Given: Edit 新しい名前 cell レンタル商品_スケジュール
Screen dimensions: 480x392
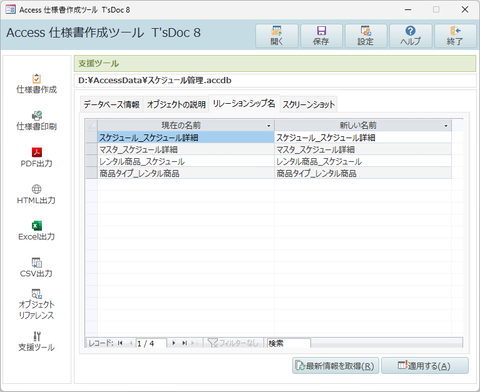Looking at the screenshot, I should (x=363, y=161).
